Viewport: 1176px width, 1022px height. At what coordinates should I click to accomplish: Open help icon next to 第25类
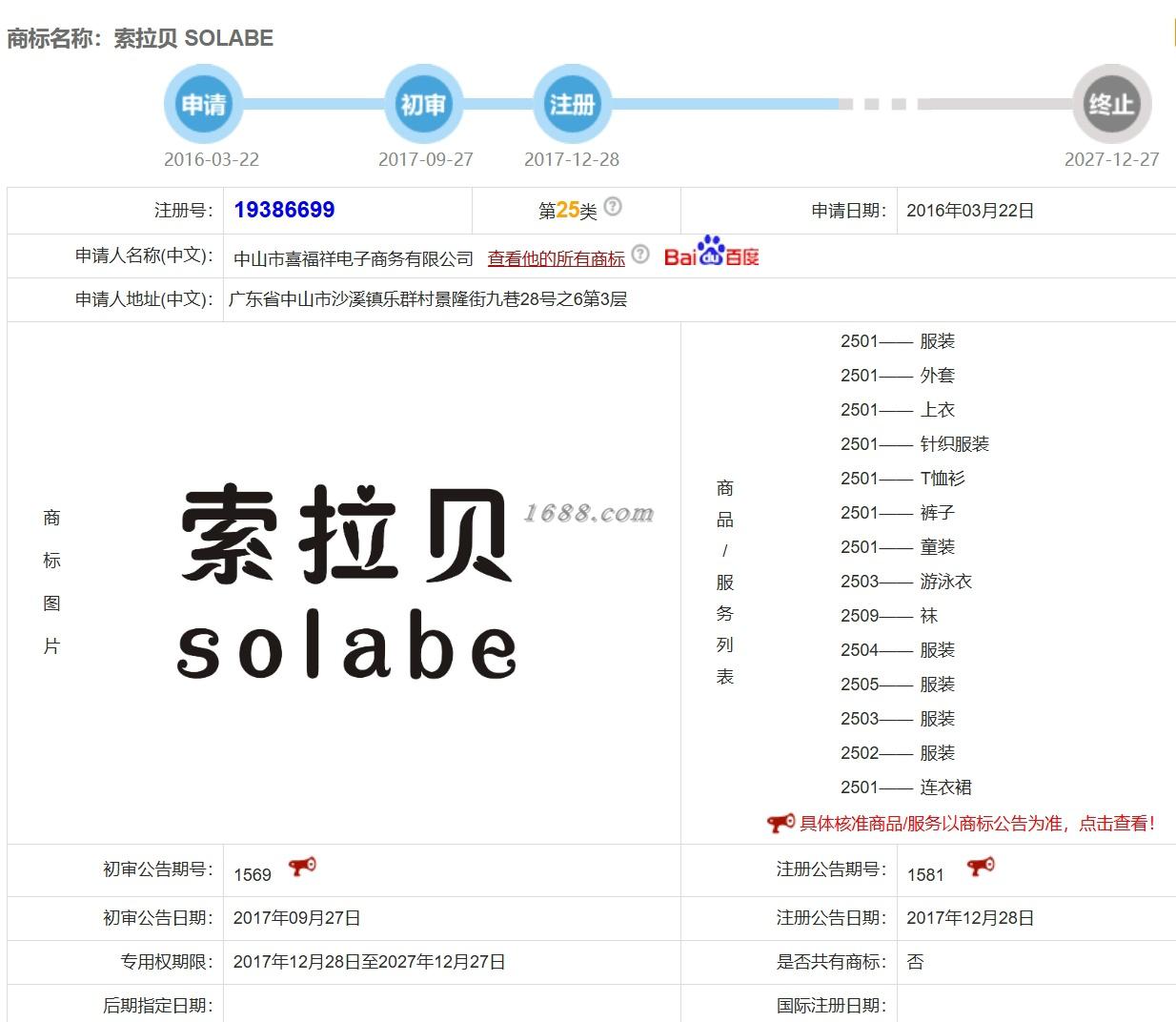[613, 206]
